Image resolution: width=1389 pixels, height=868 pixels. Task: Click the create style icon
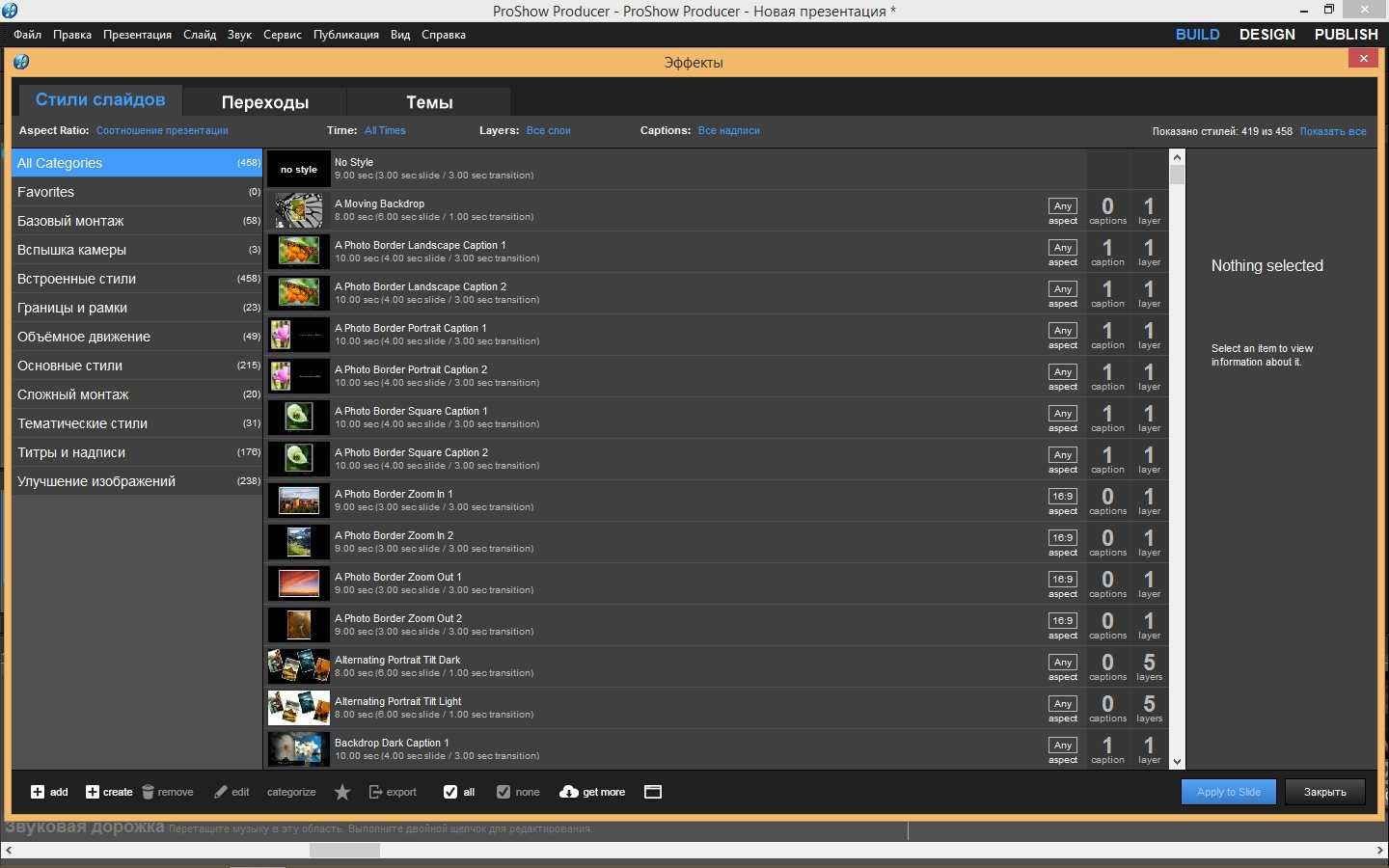point(93,792)
